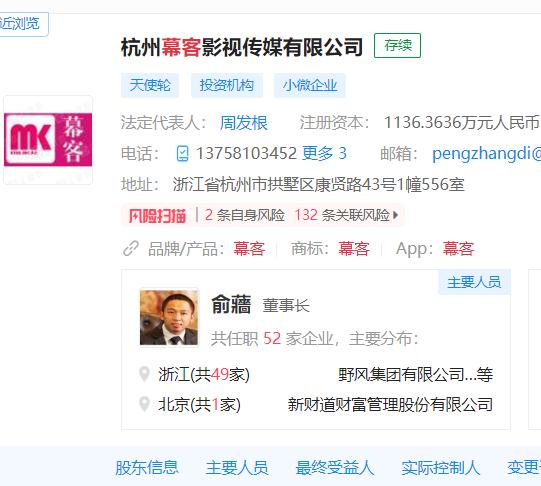The height and width of the screenshot is (486, 541).
Task: Click the 存续 status badge
Action: point(397,45)
